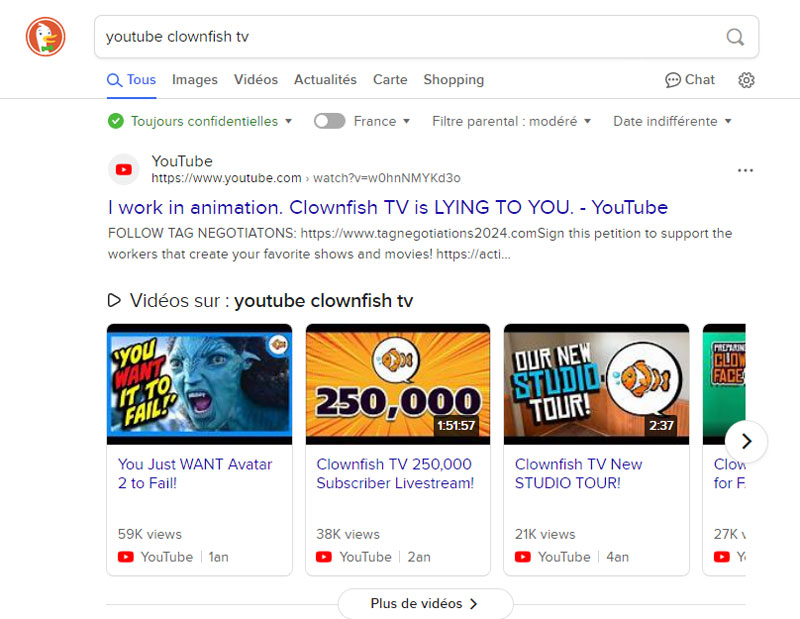Open the France region dropdown
The width and height of the screenshot is (800, 619).
click(382, 121)
